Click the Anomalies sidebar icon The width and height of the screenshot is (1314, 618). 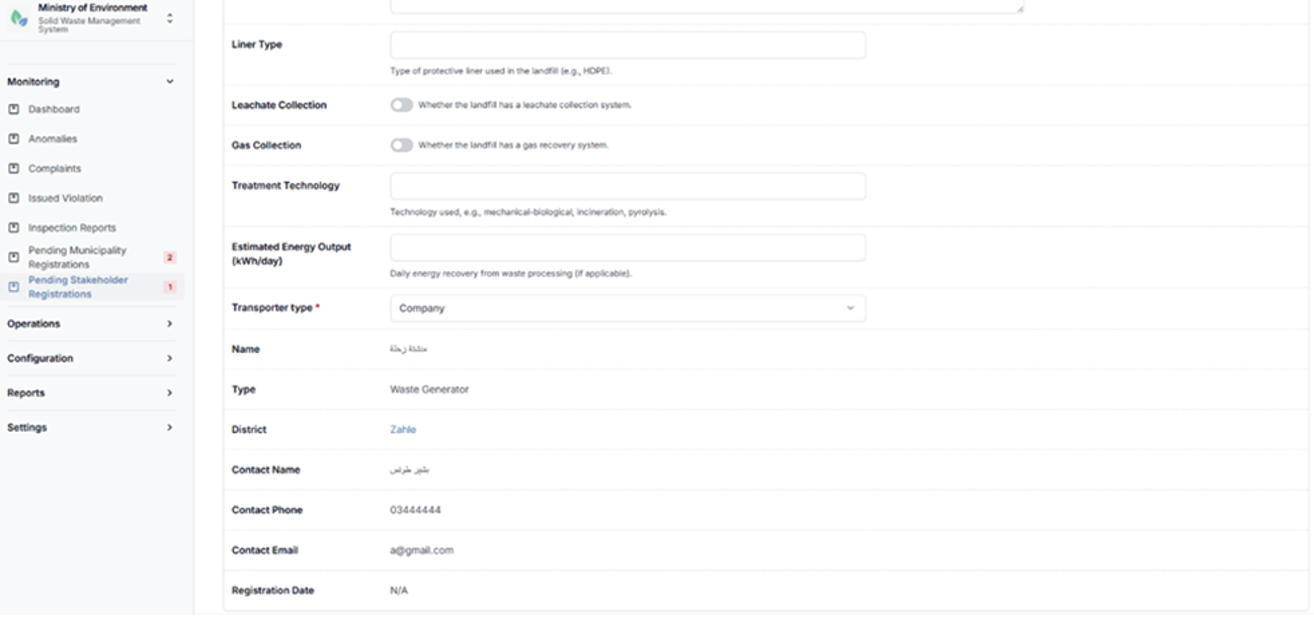tap(14, 139)
